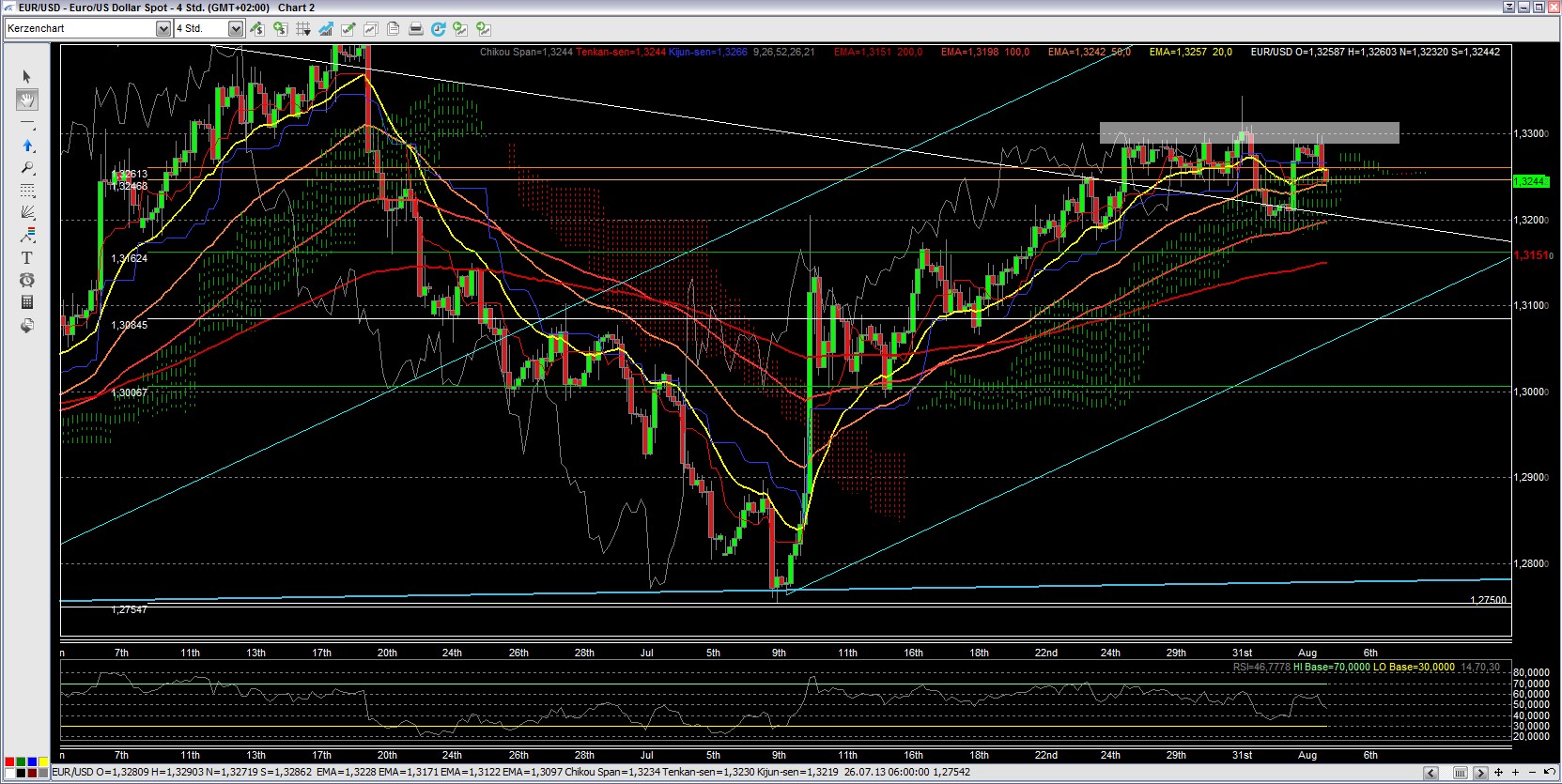Viewport: 1562px width, 784px height.
Task: Open the calculator tool
Action: [x=26, y=302]
